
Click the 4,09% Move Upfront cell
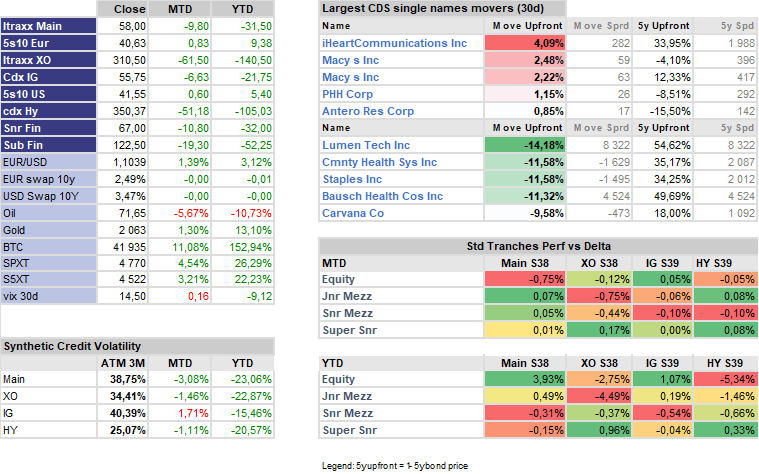525,43
